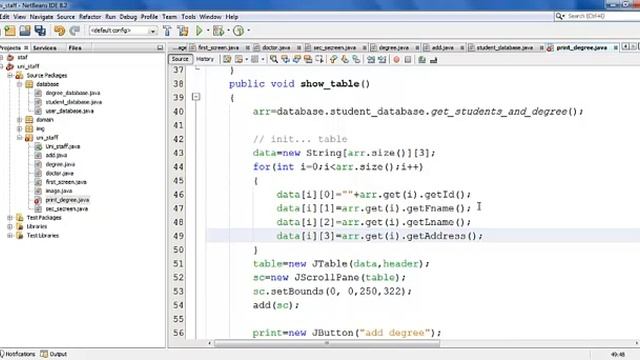The image size is (640, 360).
Task: Collapse the database package node
Action: tap(19, 84)
